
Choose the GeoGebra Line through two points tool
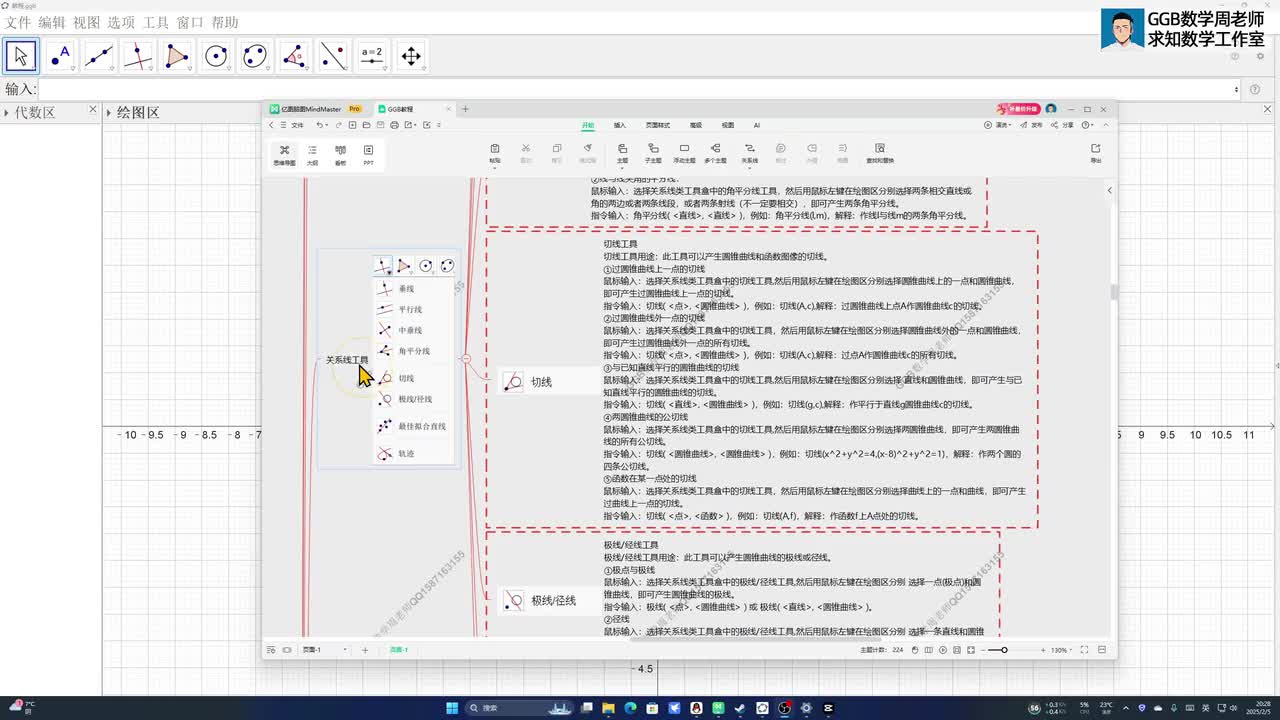99,56
